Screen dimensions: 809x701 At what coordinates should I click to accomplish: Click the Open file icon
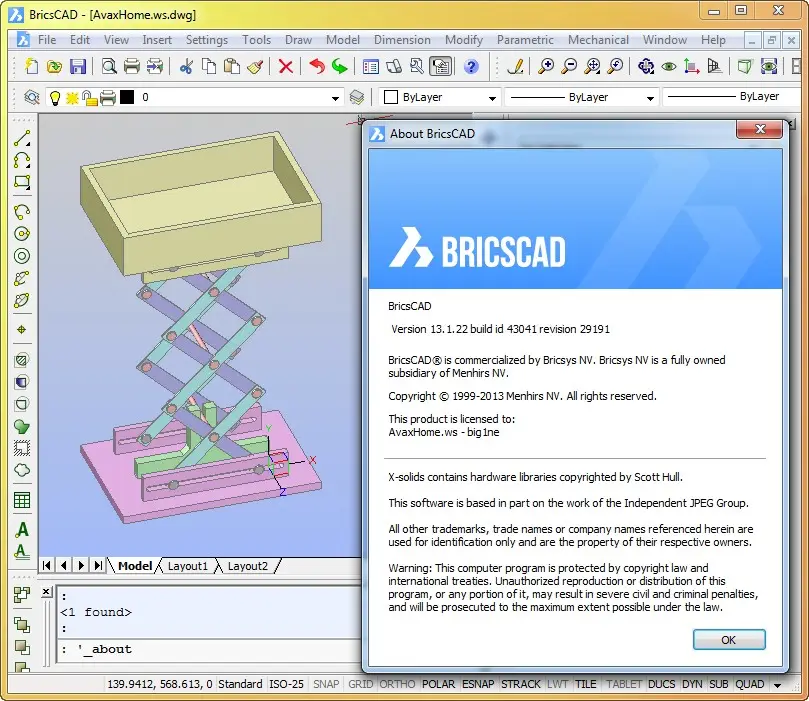click(54, 67)
